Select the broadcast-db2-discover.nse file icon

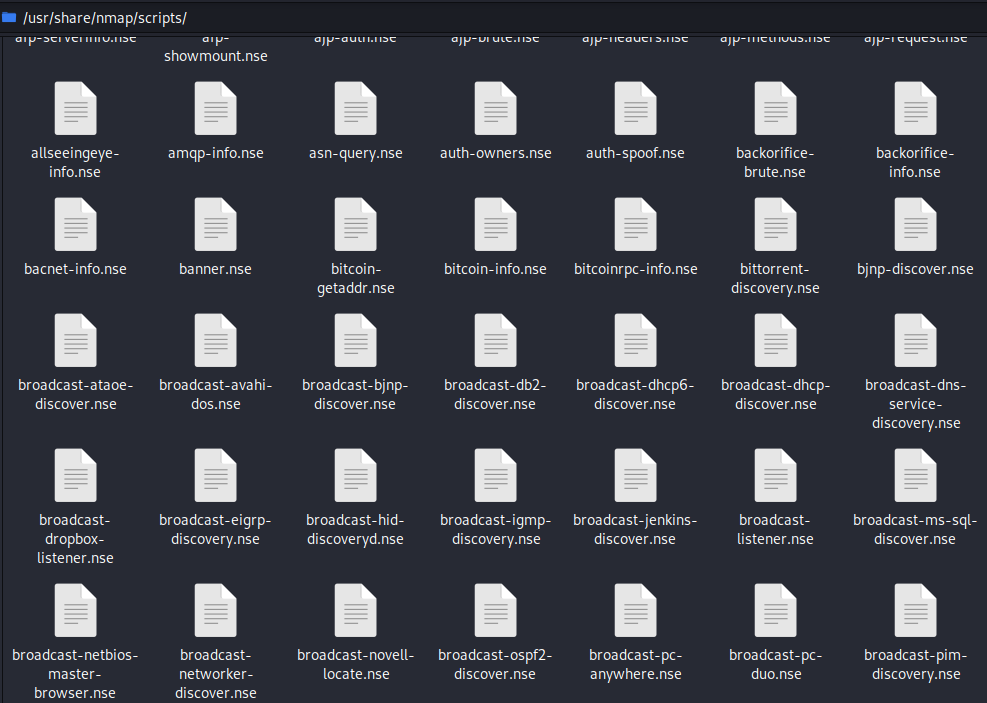click(495, 340)
